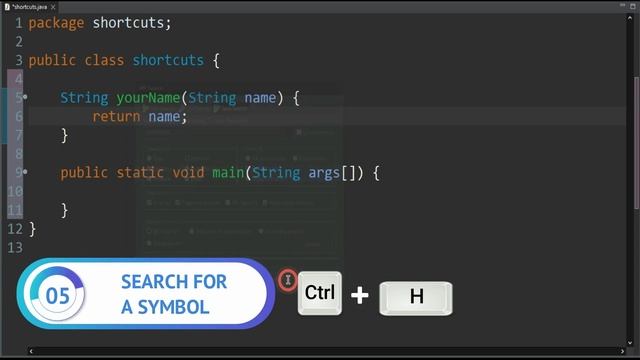
Task: Select the shortcuts.java editor tab
Action: pyautogui.click(x=29, y=7)
